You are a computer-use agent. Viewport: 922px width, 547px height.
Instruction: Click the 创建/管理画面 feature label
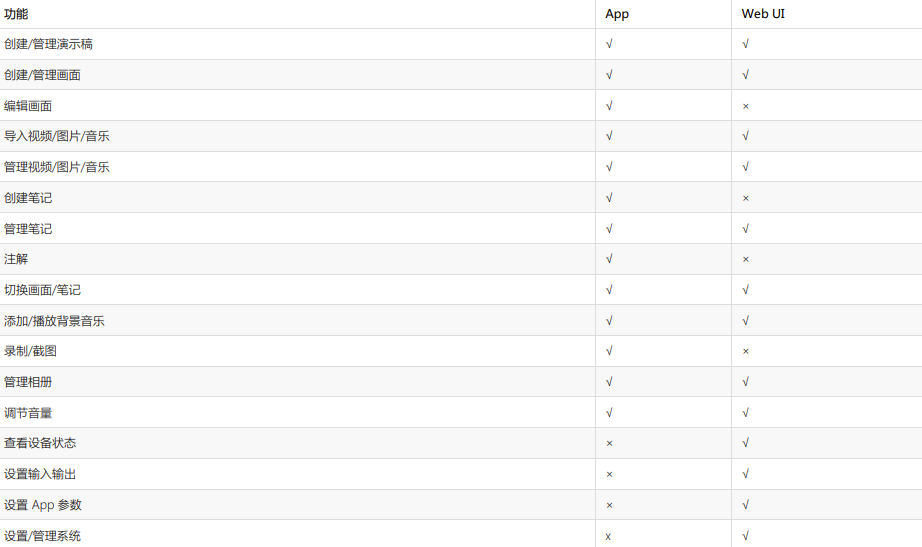pos(42,75)
